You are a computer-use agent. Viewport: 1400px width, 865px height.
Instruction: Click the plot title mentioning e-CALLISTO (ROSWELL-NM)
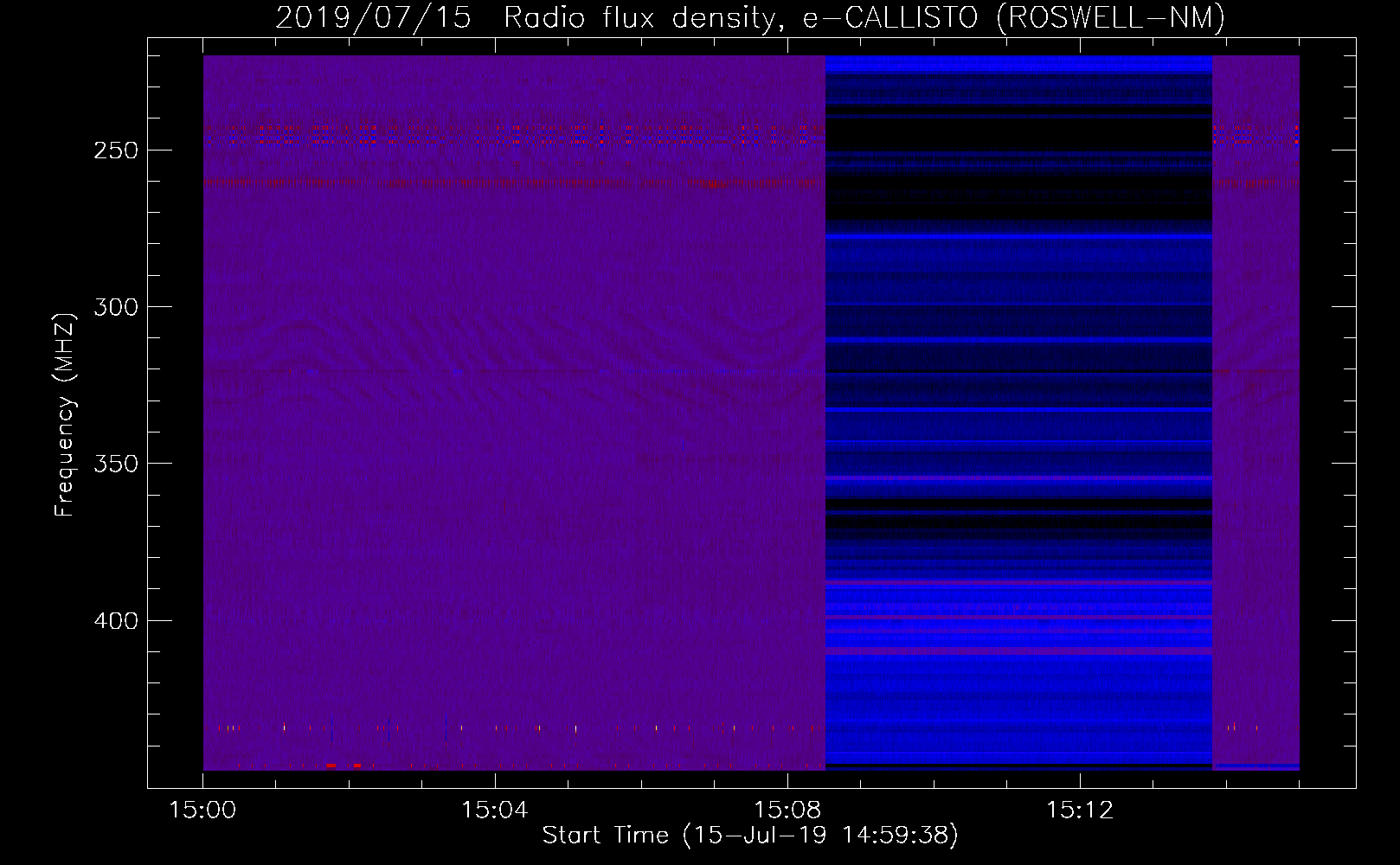(x=750, y=17)
